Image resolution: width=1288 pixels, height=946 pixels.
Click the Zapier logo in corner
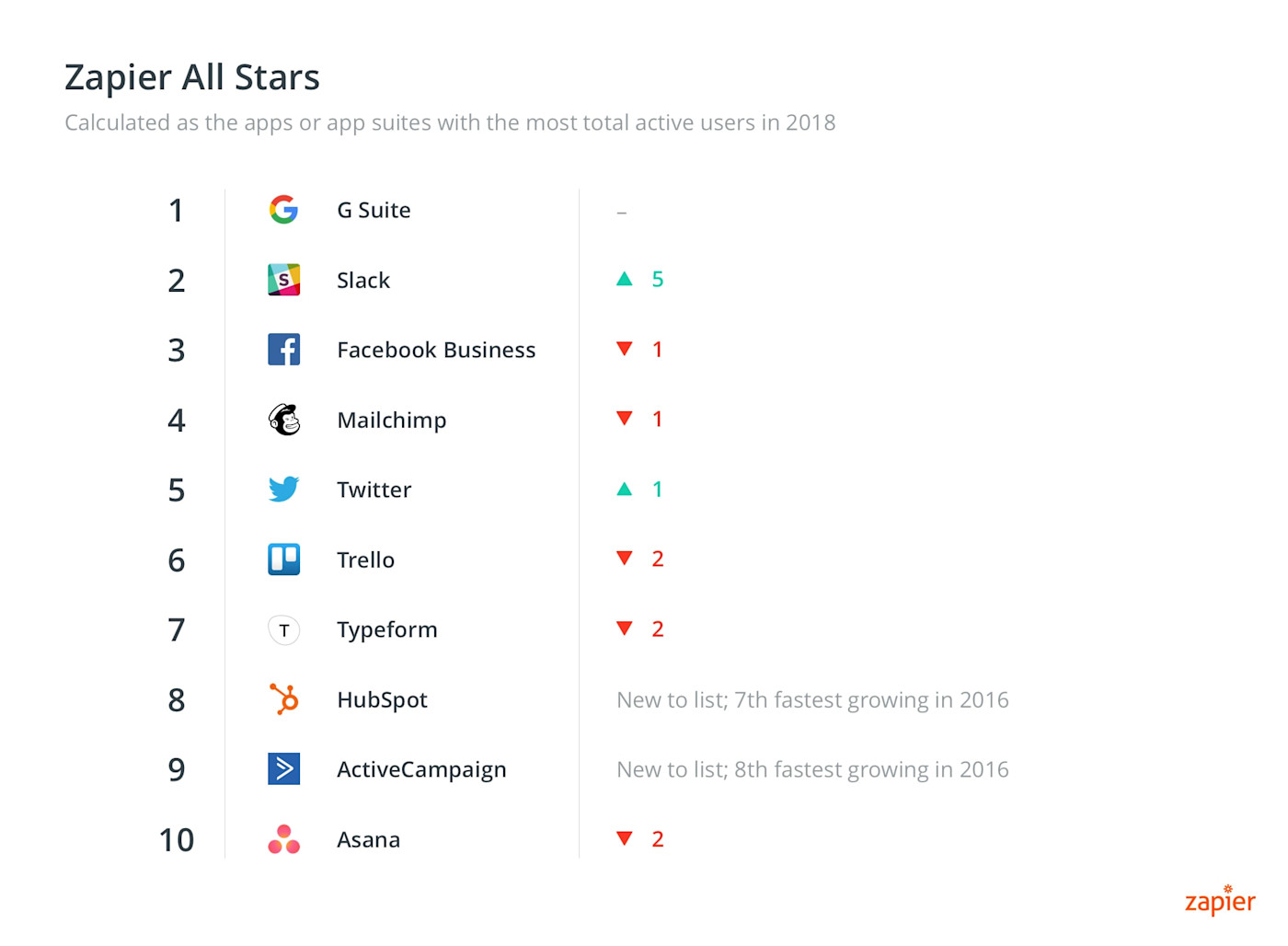pyautogui.click(x=1220, y=900)
